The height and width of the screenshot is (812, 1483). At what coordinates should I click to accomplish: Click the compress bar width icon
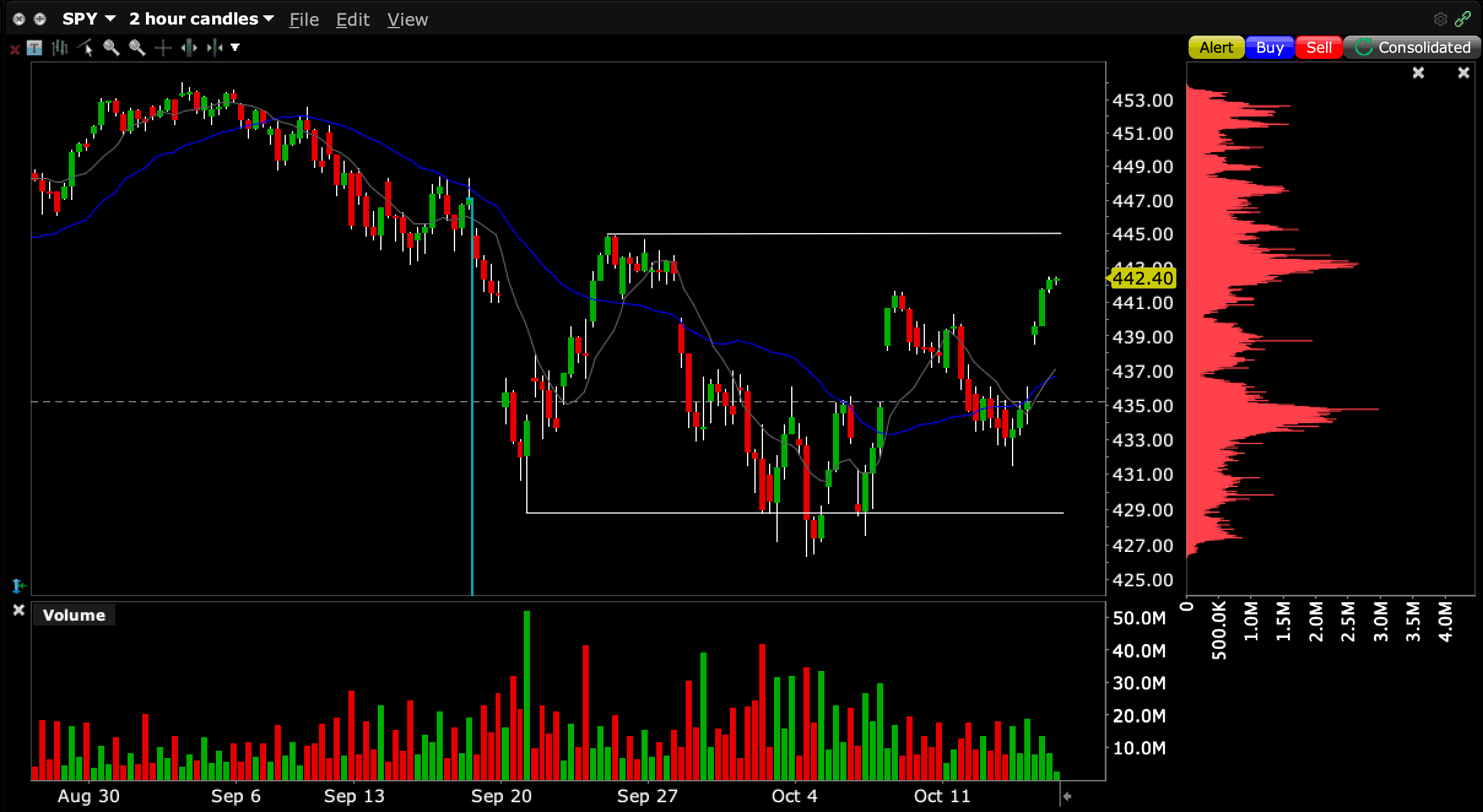(214, 48)
